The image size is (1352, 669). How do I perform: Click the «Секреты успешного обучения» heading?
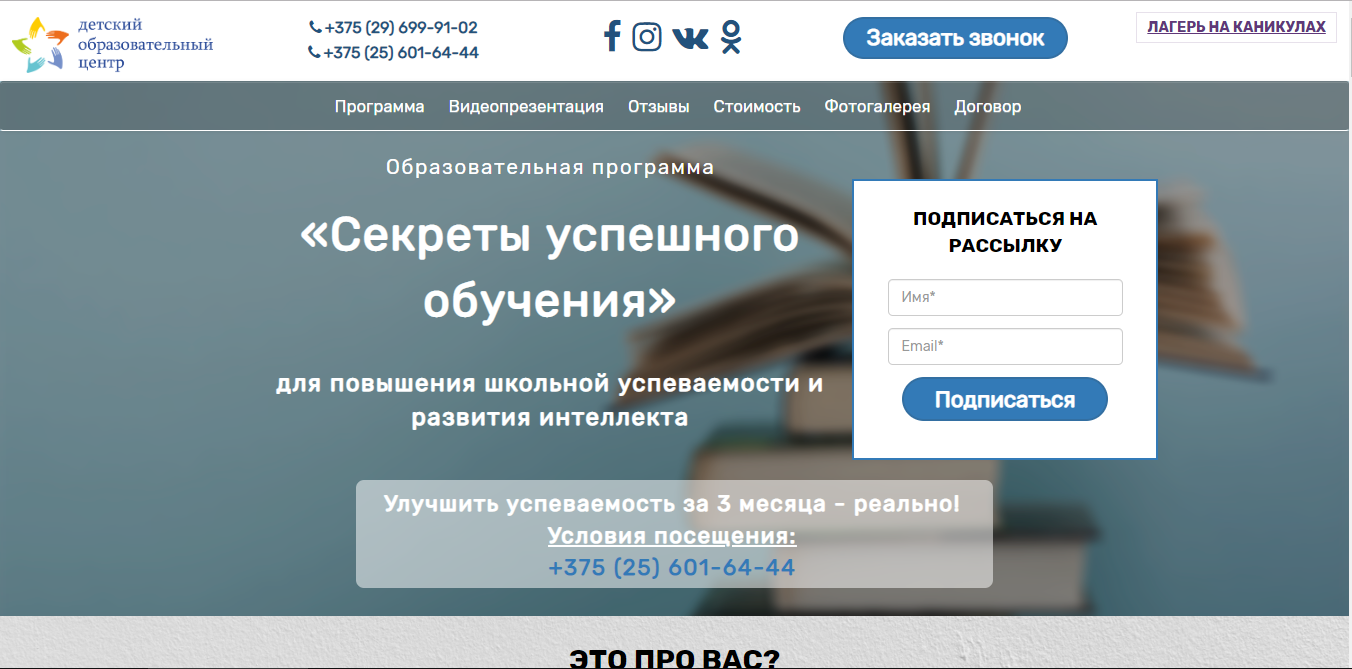[549, 268]
